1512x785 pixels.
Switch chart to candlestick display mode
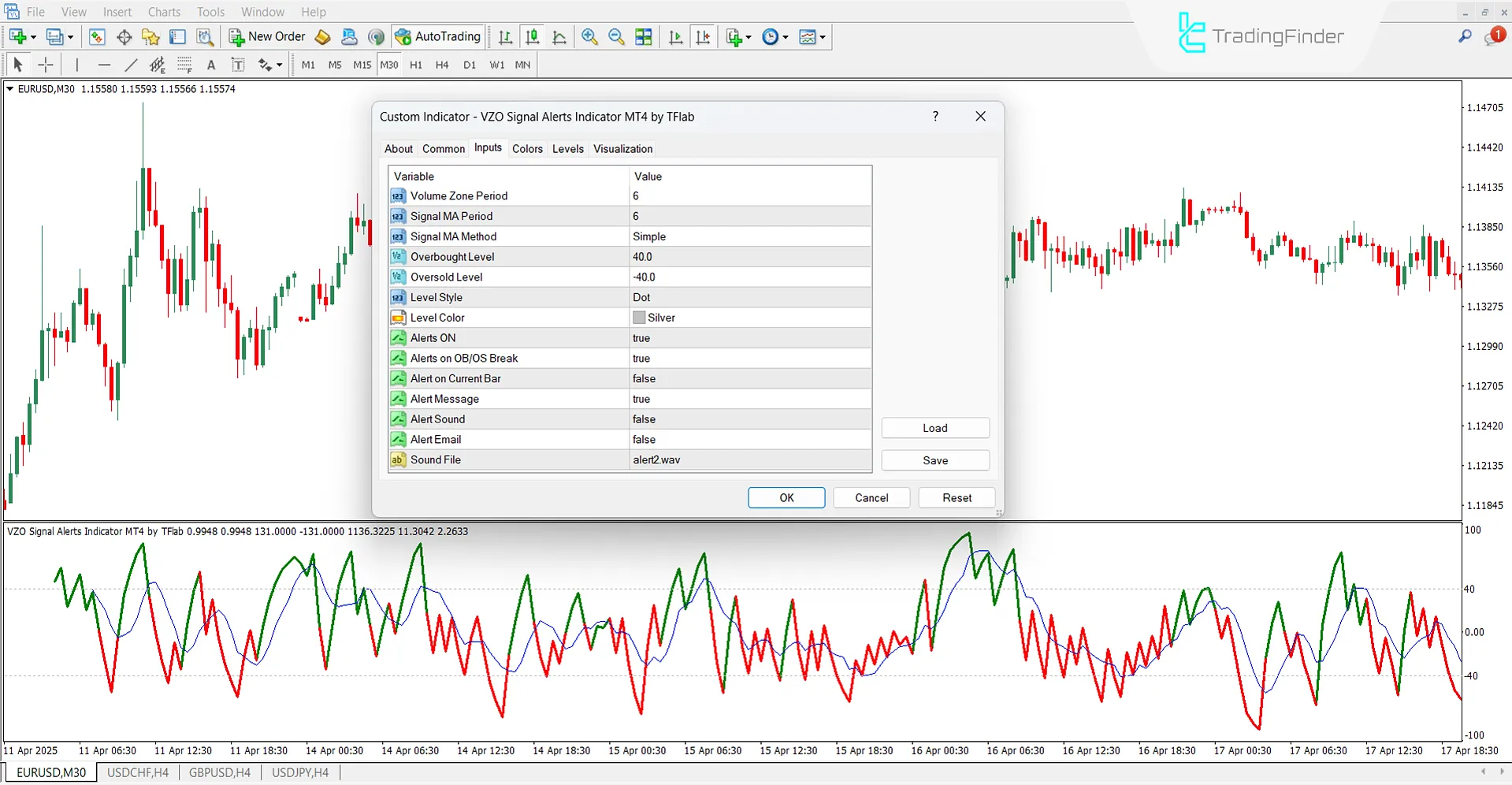click(x=532, y=36)
